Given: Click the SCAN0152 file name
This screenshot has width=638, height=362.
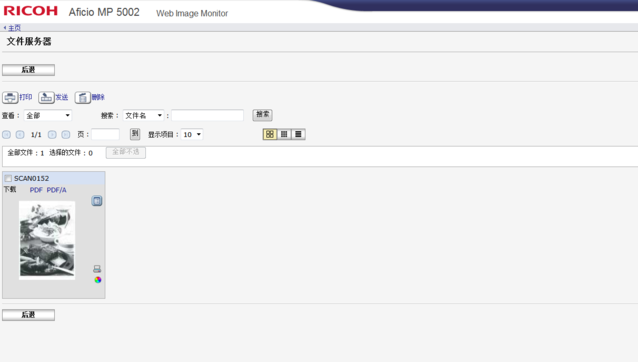Looking at the screenshot, I should click(x=31, y=179).
